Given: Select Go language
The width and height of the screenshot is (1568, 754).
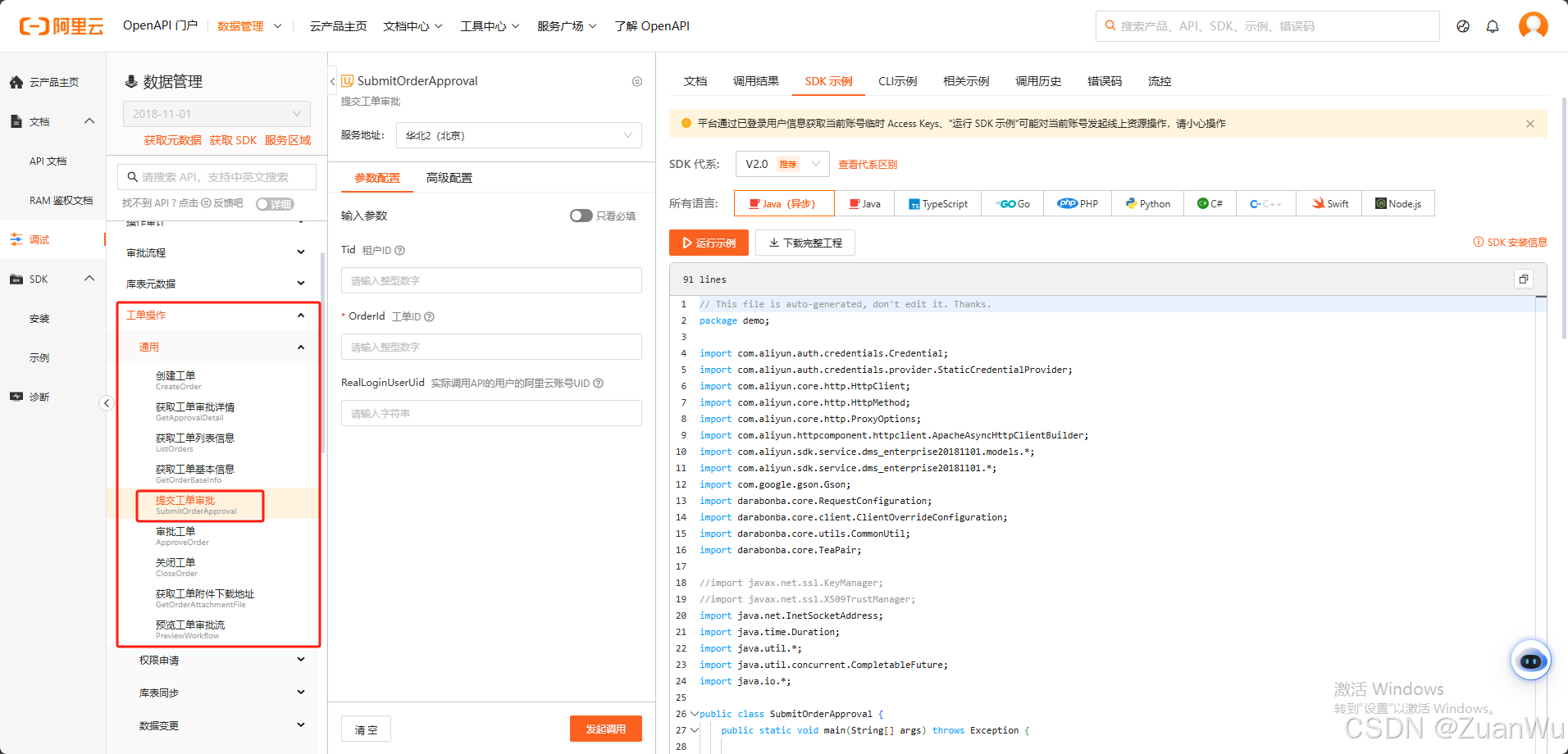Looking at the screenshot, I should (1013, 203).
